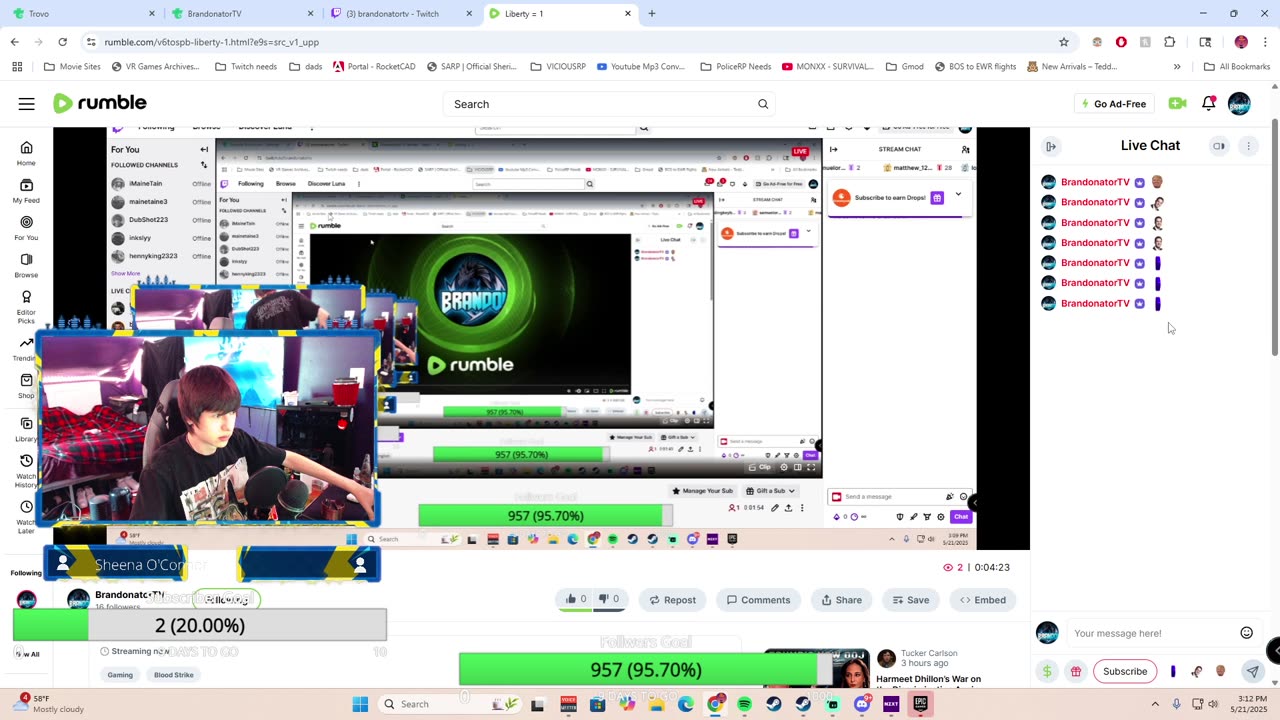Save the video with Save button
Image resolution: width=1280 pixels, height=720 pixels.
click(910, 600)
